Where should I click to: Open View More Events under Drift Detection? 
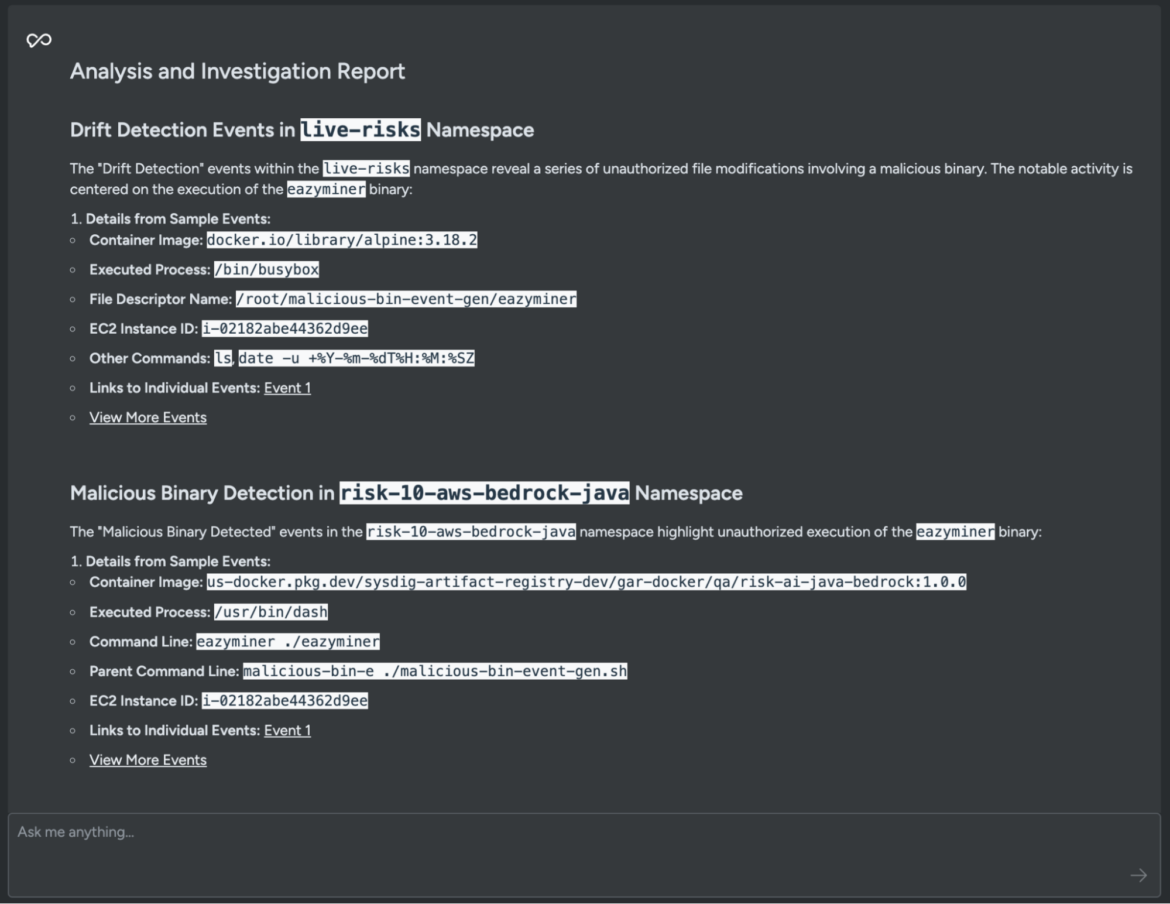pyautogui.click(x=148, y=418)
